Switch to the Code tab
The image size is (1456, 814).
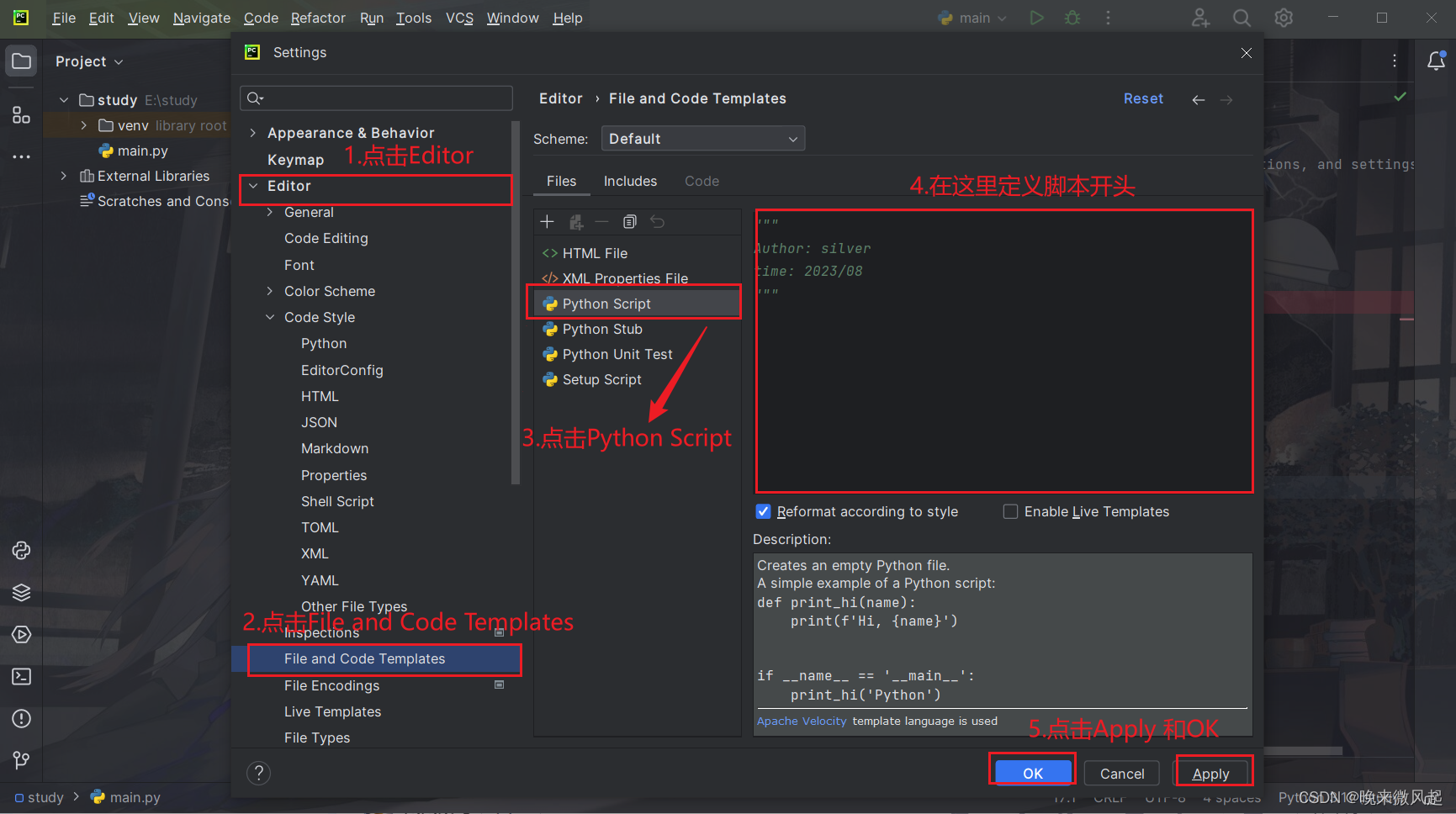[x=702, y=181]
